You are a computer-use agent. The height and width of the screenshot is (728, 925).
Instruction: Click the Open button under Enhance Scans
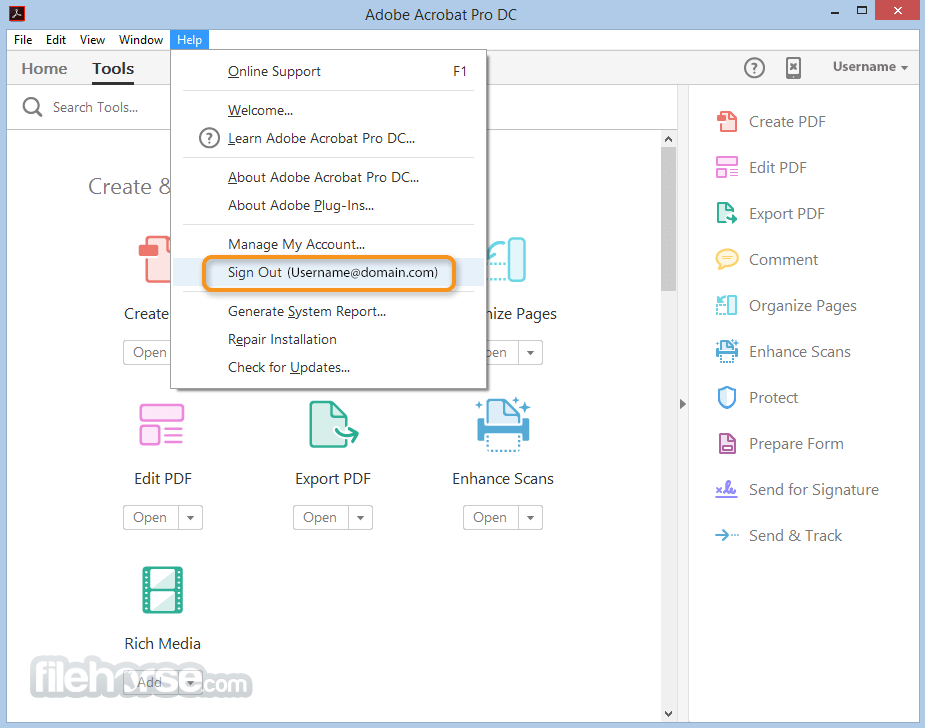(x=490, y=517)
